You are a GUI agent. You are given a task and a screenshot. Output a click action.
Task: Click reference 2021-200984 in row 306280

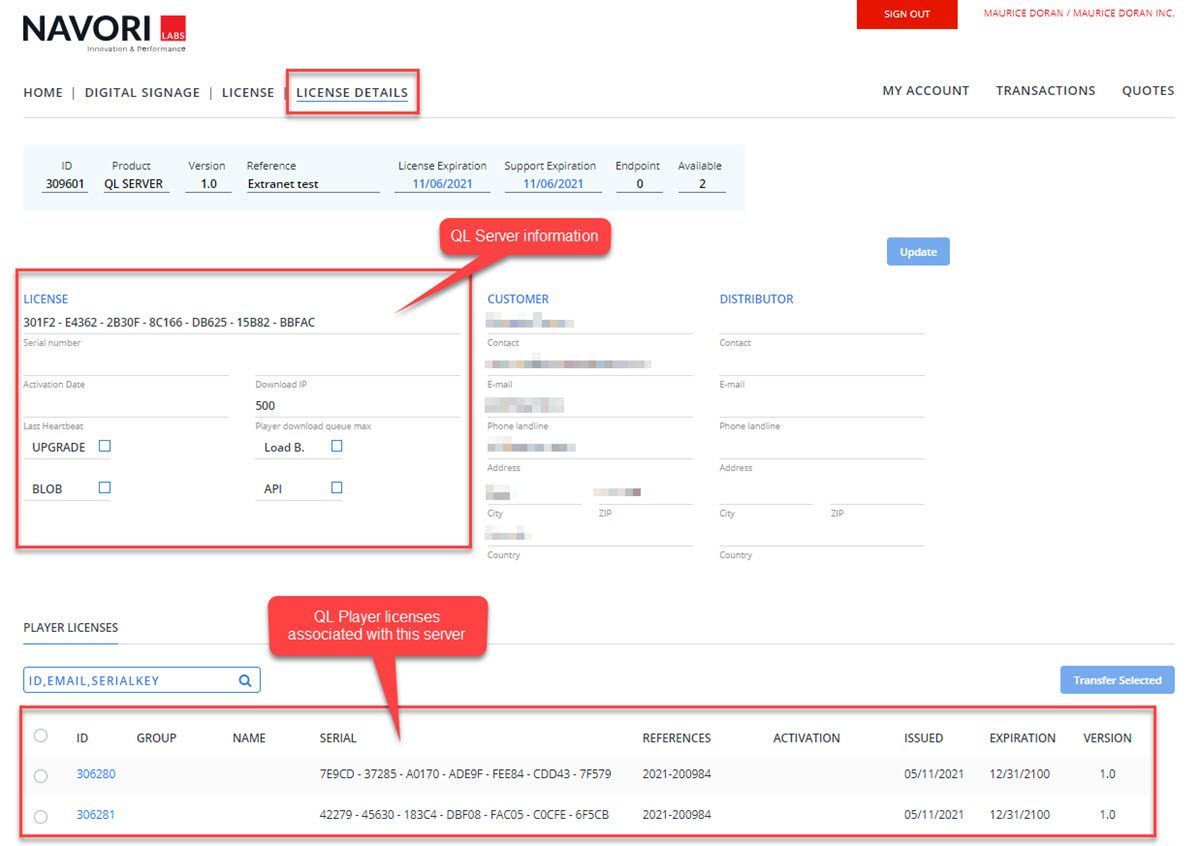677,774
